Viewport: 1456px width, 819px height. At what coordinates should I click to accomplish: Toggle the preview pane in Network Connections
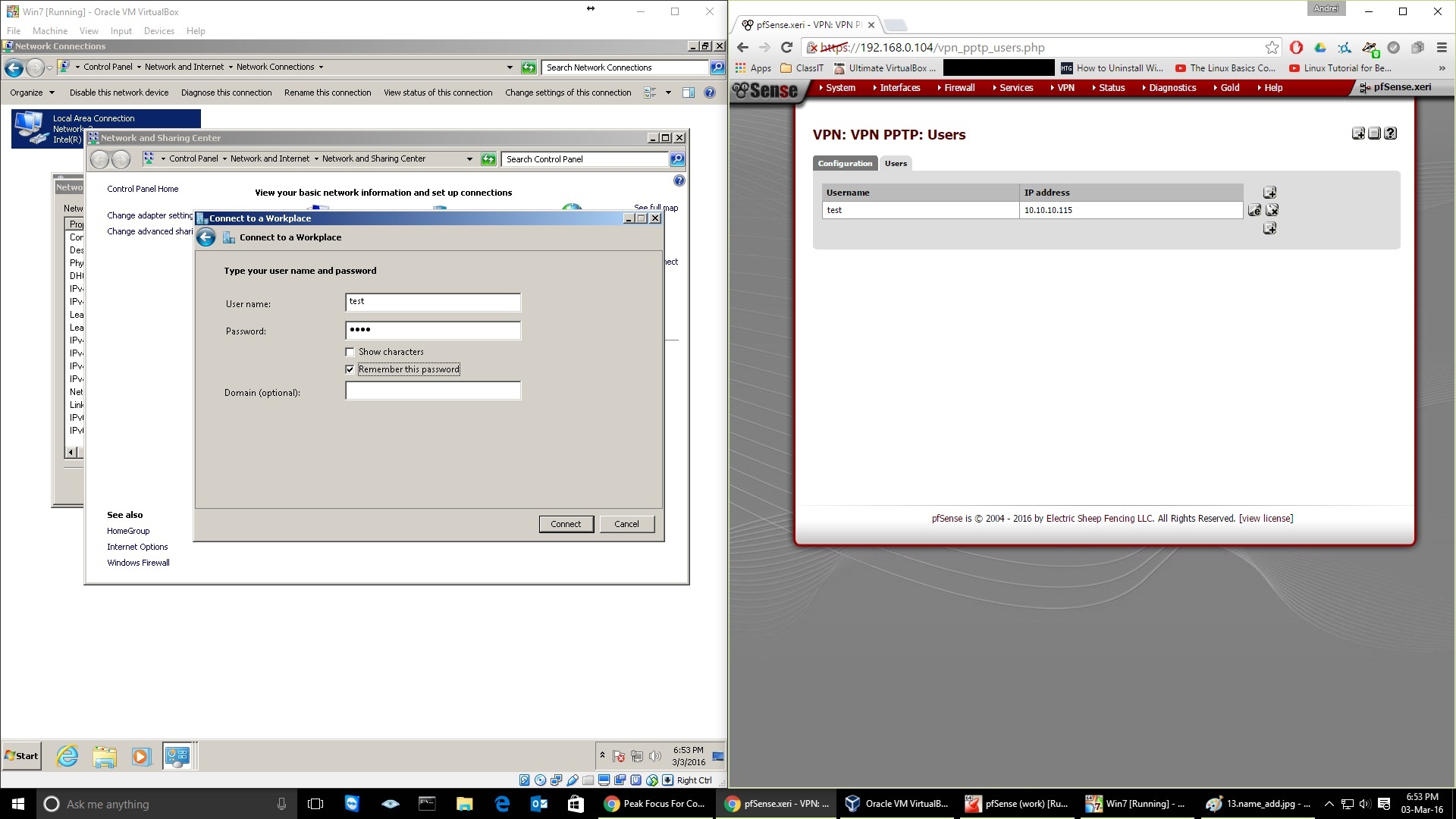coord(689,93)
